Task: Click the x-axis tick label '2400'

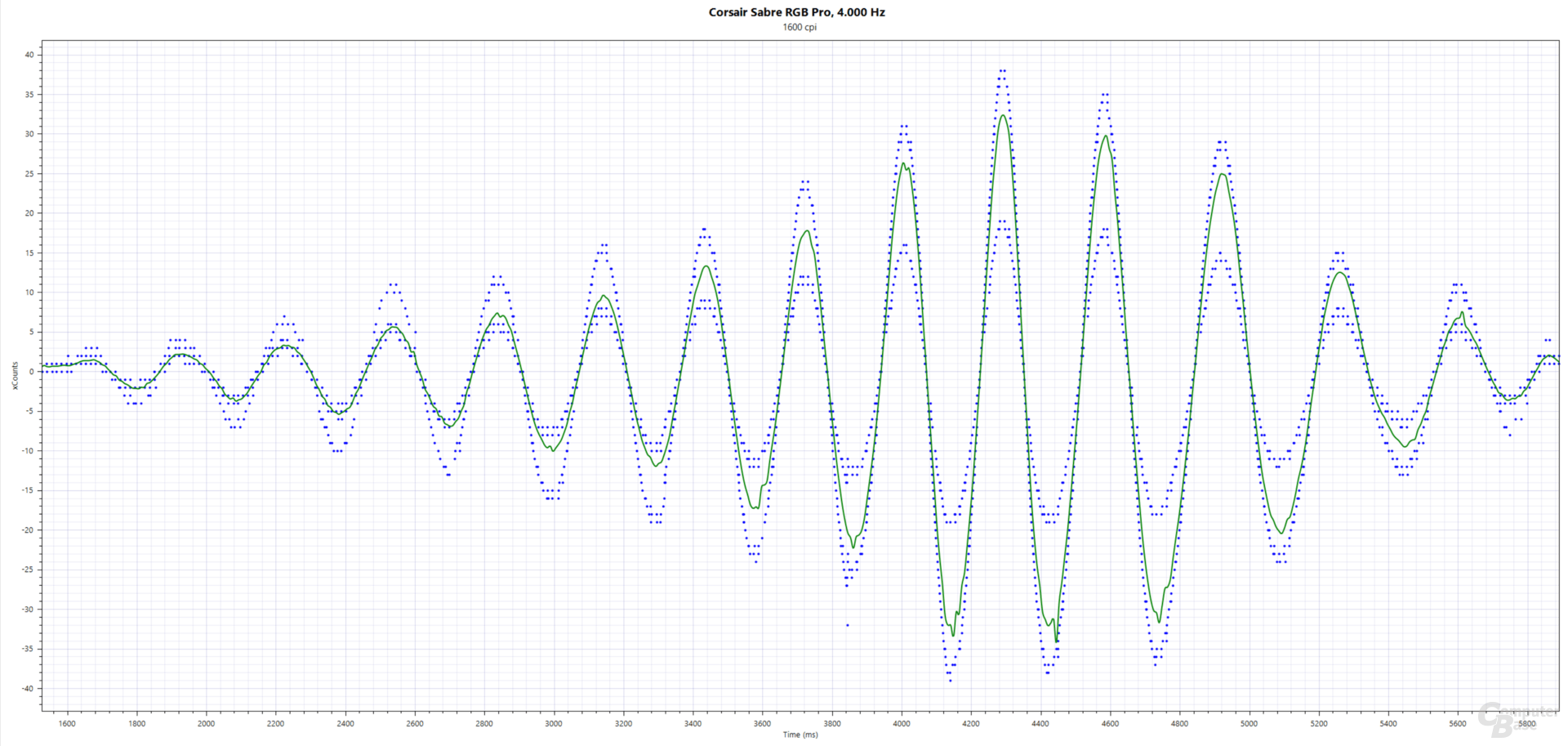Action: pos(345,723)
